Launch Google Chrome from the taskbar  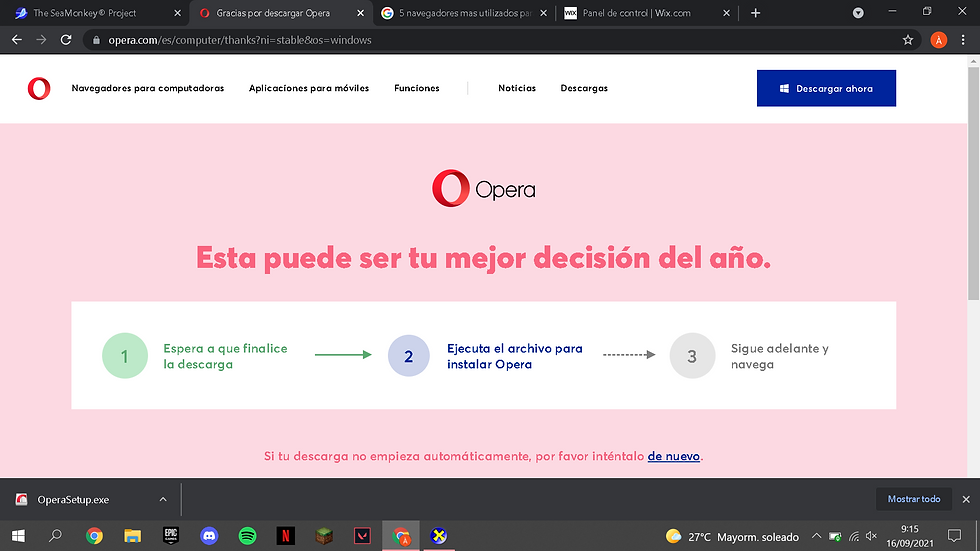coord(94,536)
